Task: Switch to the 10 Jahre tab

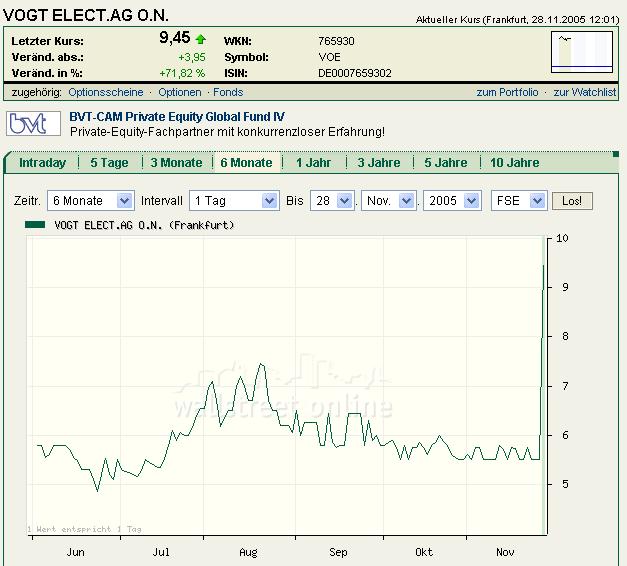Action: point(515,163)
